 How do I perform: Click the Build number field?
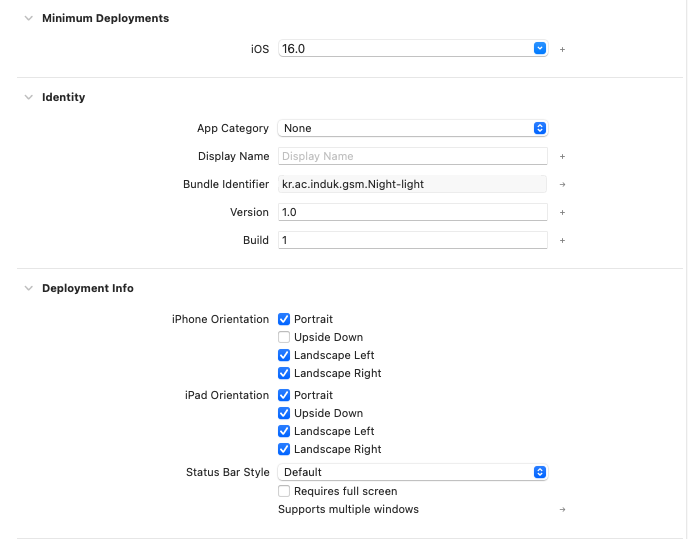pos(413,240)
